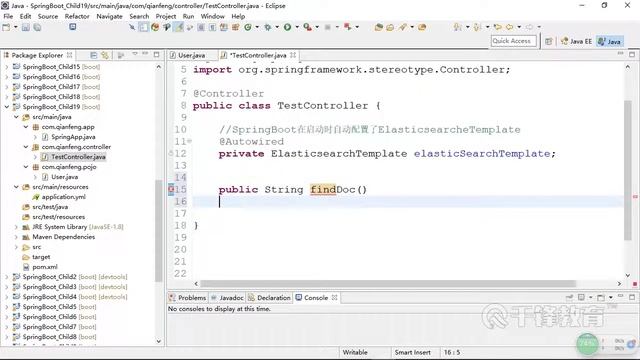Switch to the Java perspective

tap(609, 41)
